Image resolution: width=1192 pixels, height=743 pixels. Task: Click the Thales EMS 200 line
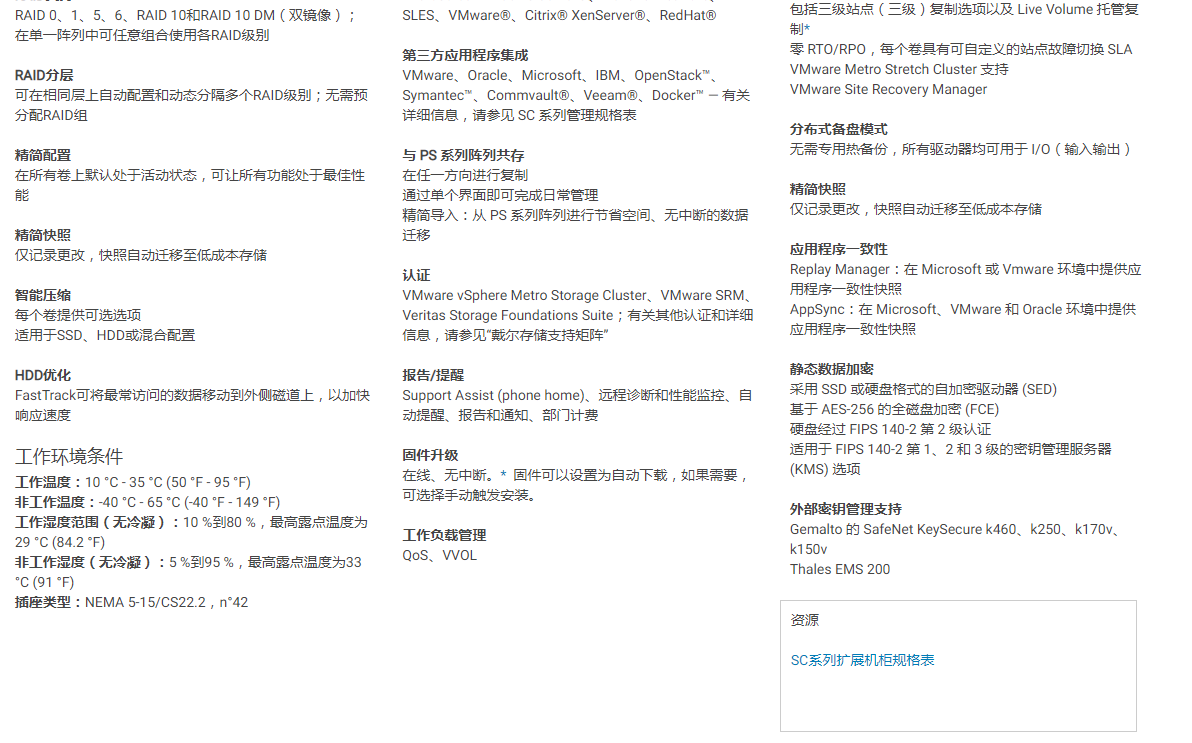click(840, 569)
